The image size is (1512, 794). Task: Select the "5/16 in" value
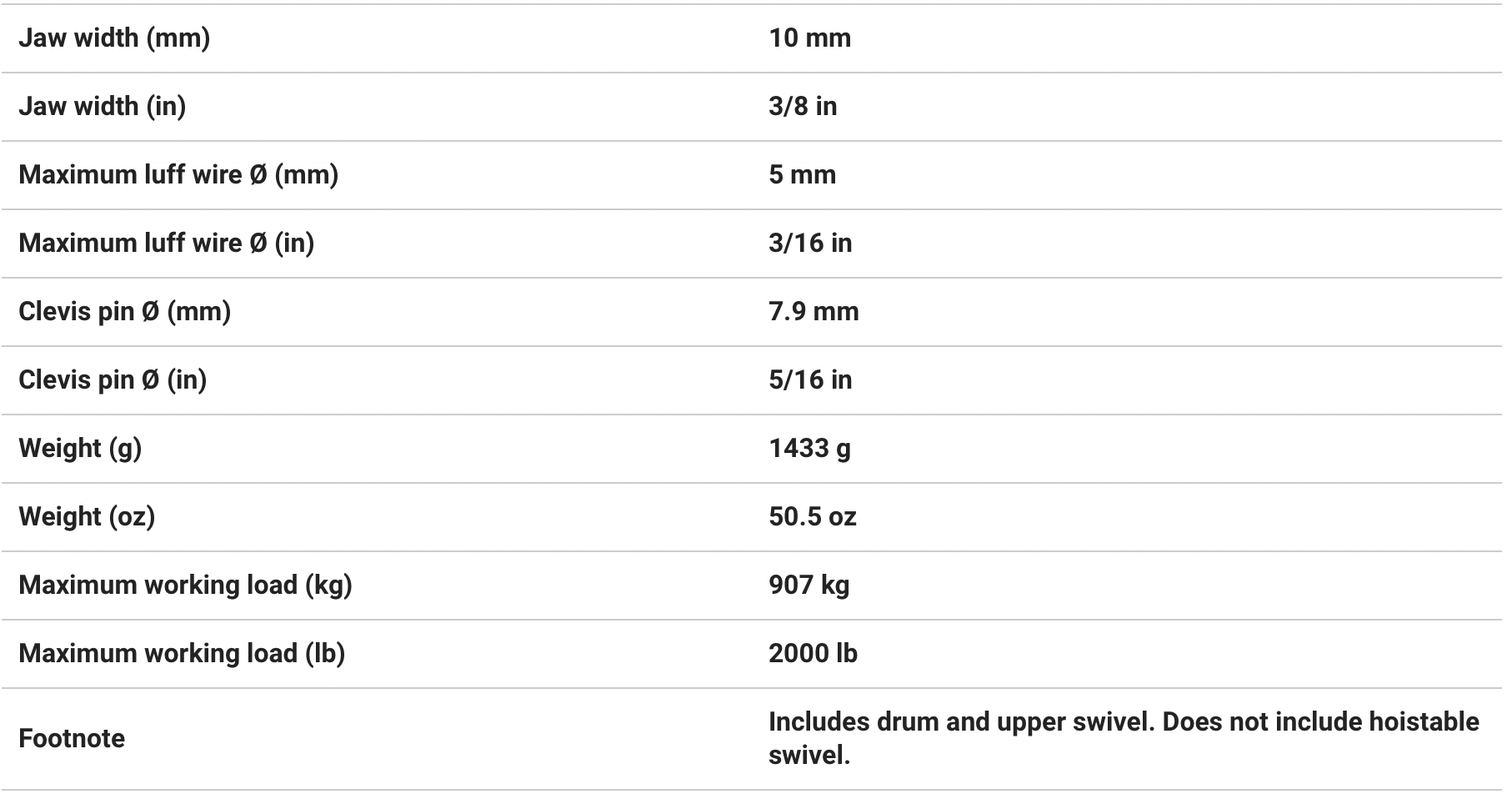(x=810, y=380)
